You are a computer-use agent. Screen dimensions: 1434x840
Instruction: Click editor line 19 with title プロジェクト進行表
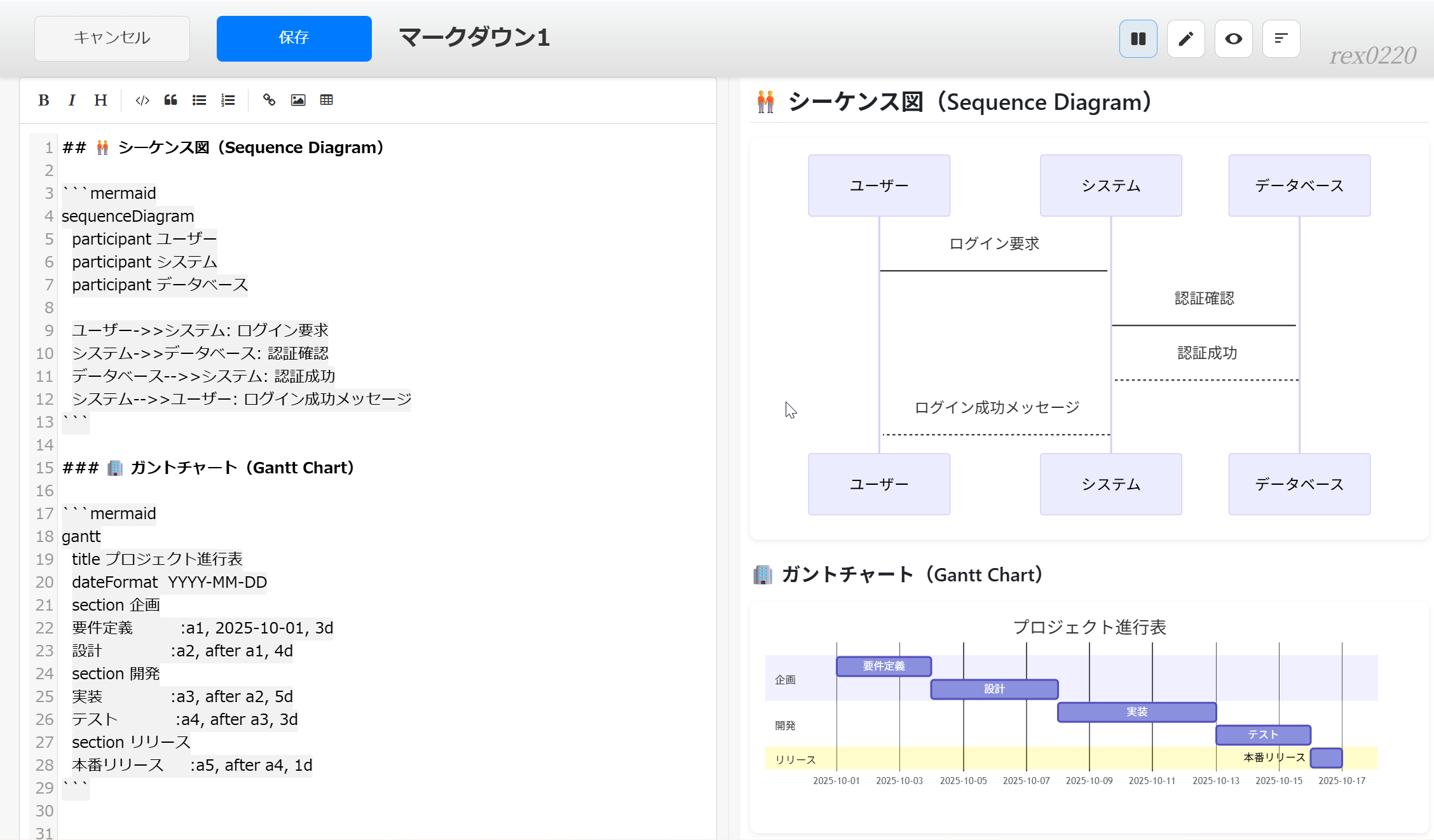coord(157,559)
